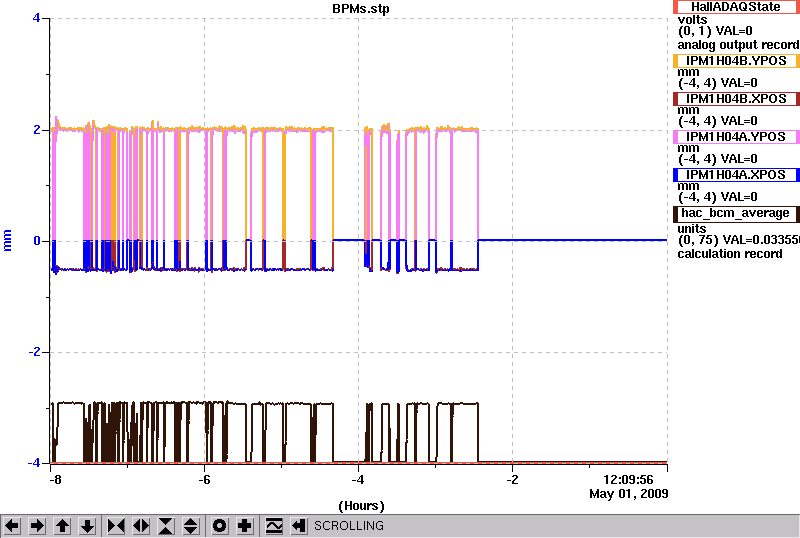This screenshot has height=538, width=800.
Task: Click the vertical inward-pointing triangles zoom icon
Action: tap(166, 526)
